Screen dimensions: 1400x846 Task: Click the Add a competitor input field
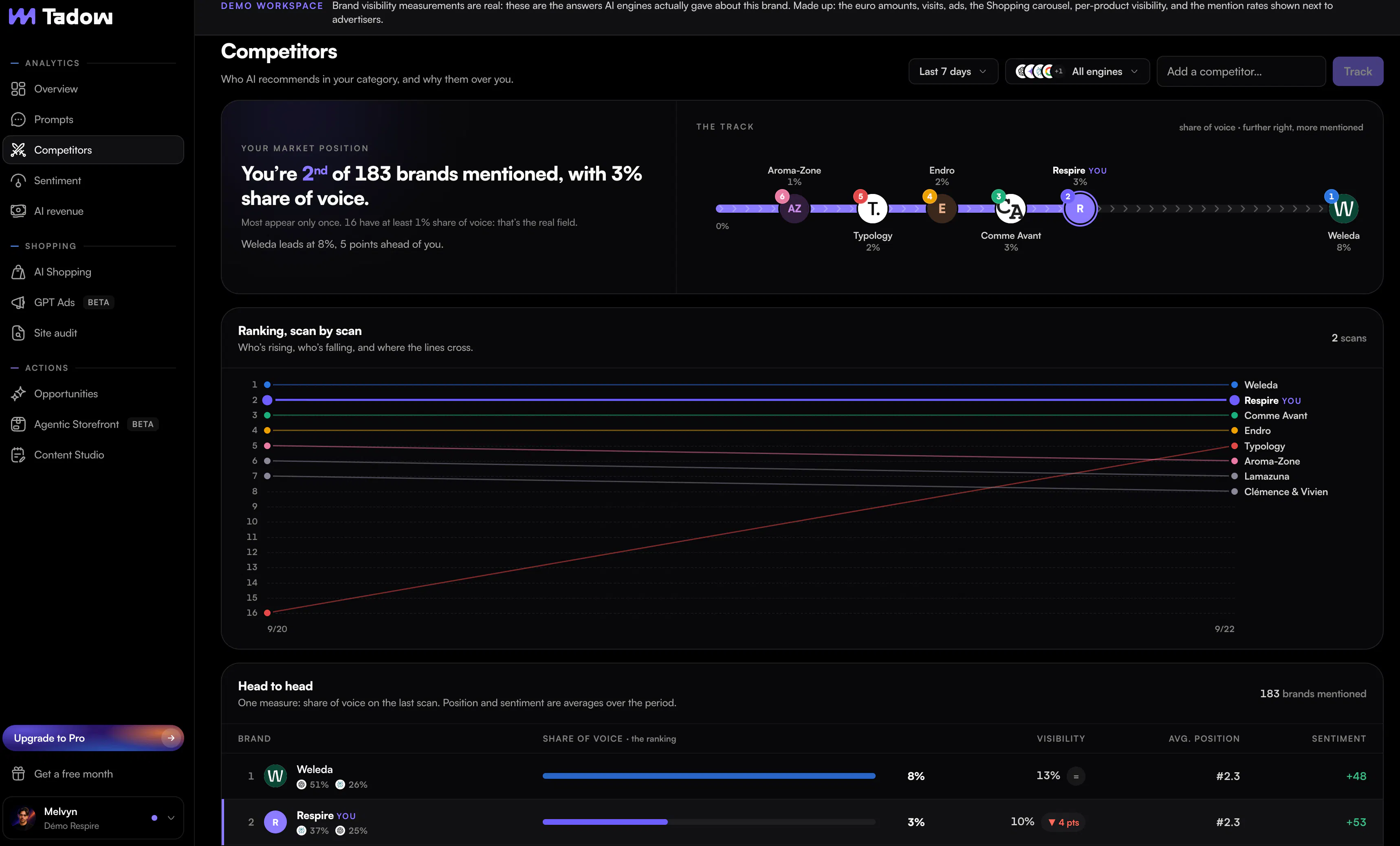click(x=1241, y=72)
